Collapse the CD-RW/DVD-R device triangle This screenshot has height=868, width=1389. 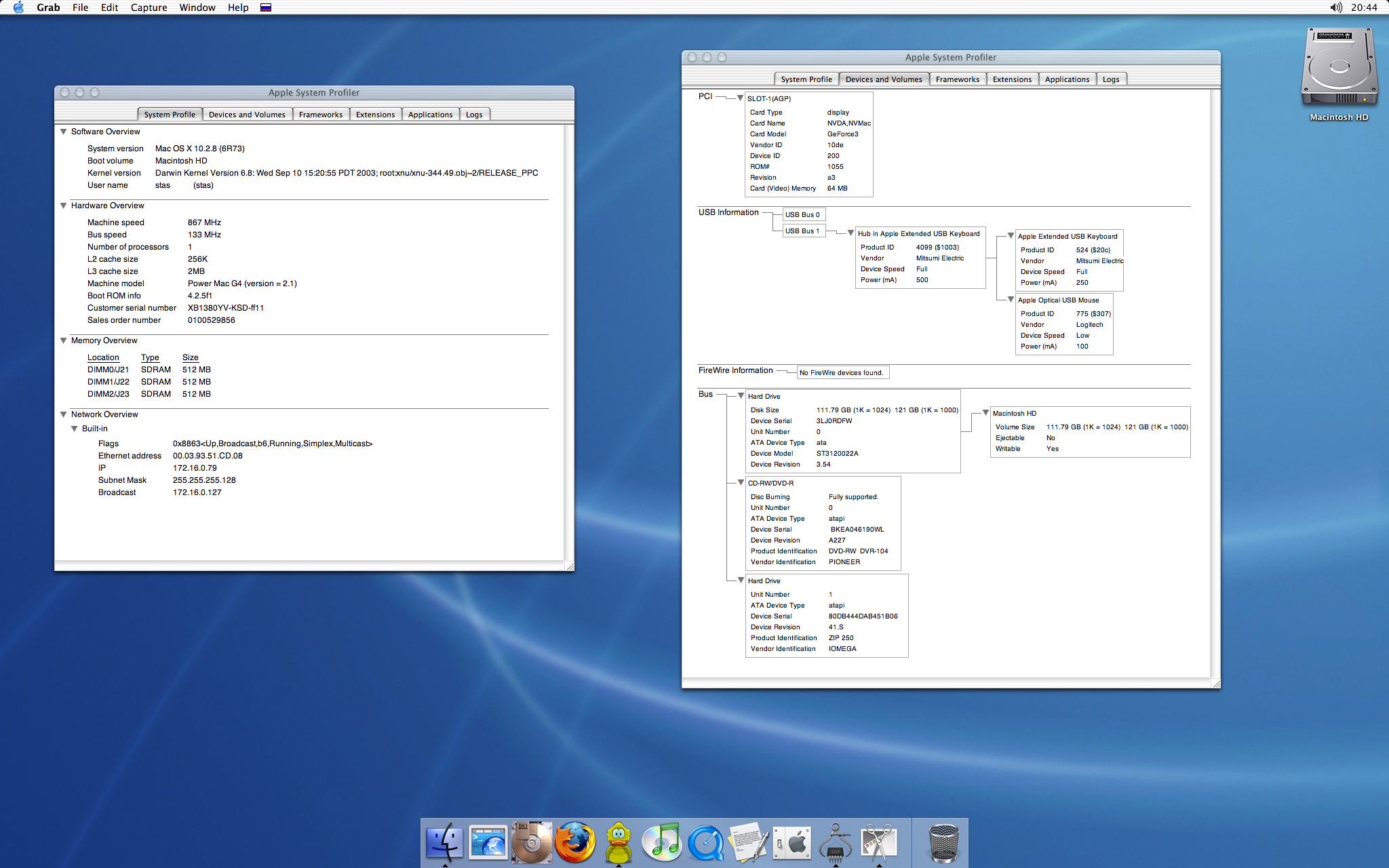(741, 482)
